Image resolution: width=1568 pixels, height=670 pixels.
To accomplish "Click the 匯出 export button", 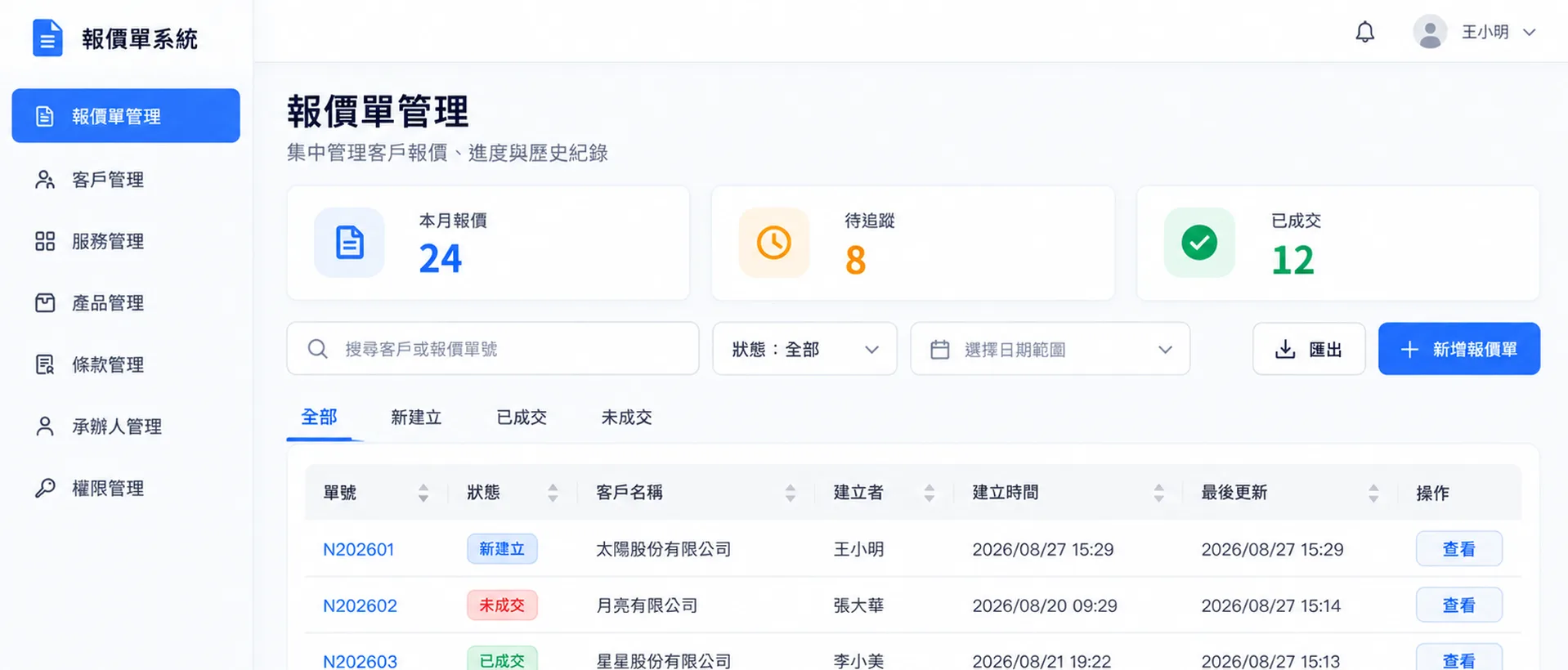I will tap(1309, 349).
